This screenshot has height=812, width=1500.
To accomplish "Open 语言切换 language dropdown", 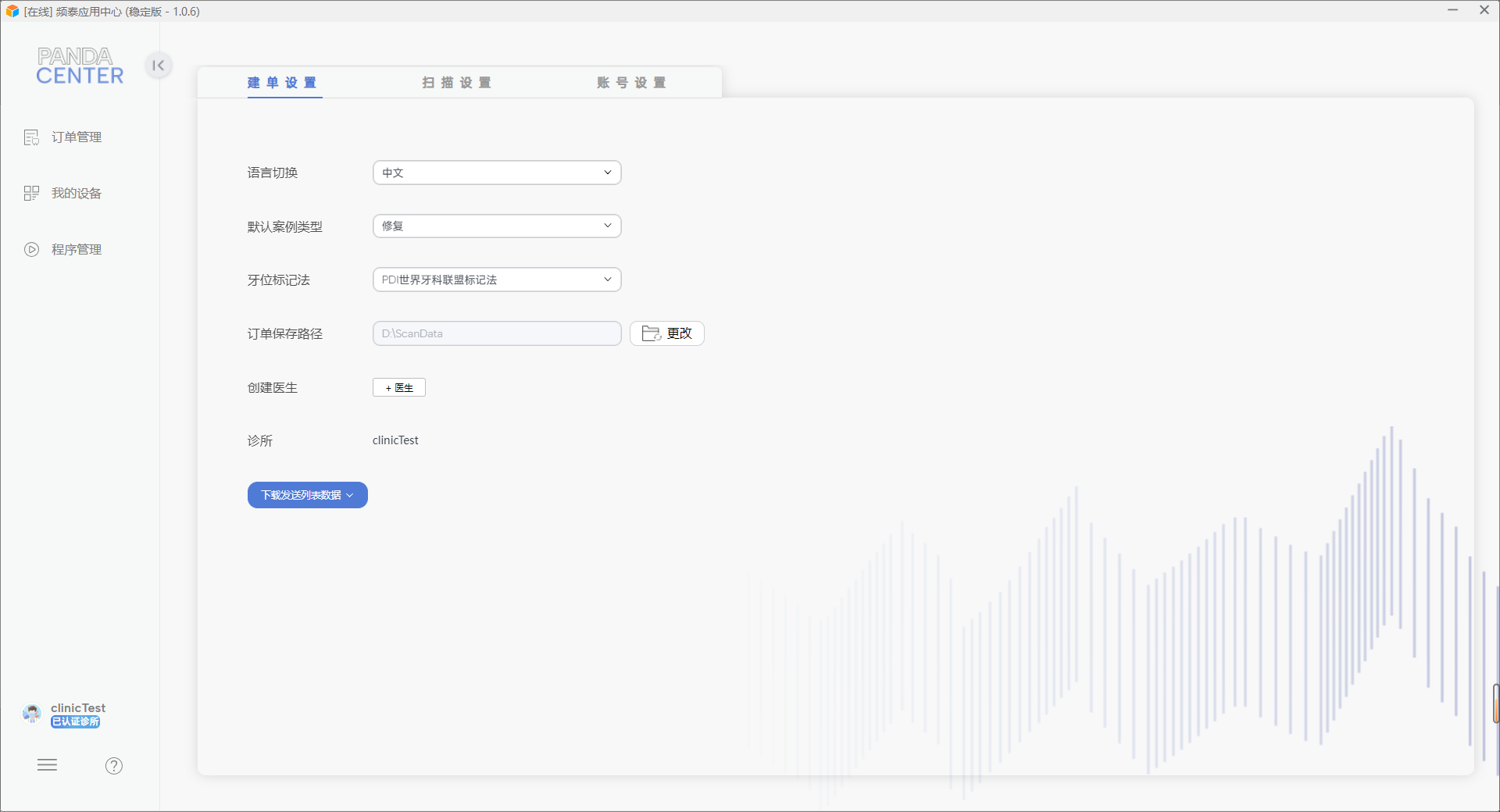I will (497, 173).
